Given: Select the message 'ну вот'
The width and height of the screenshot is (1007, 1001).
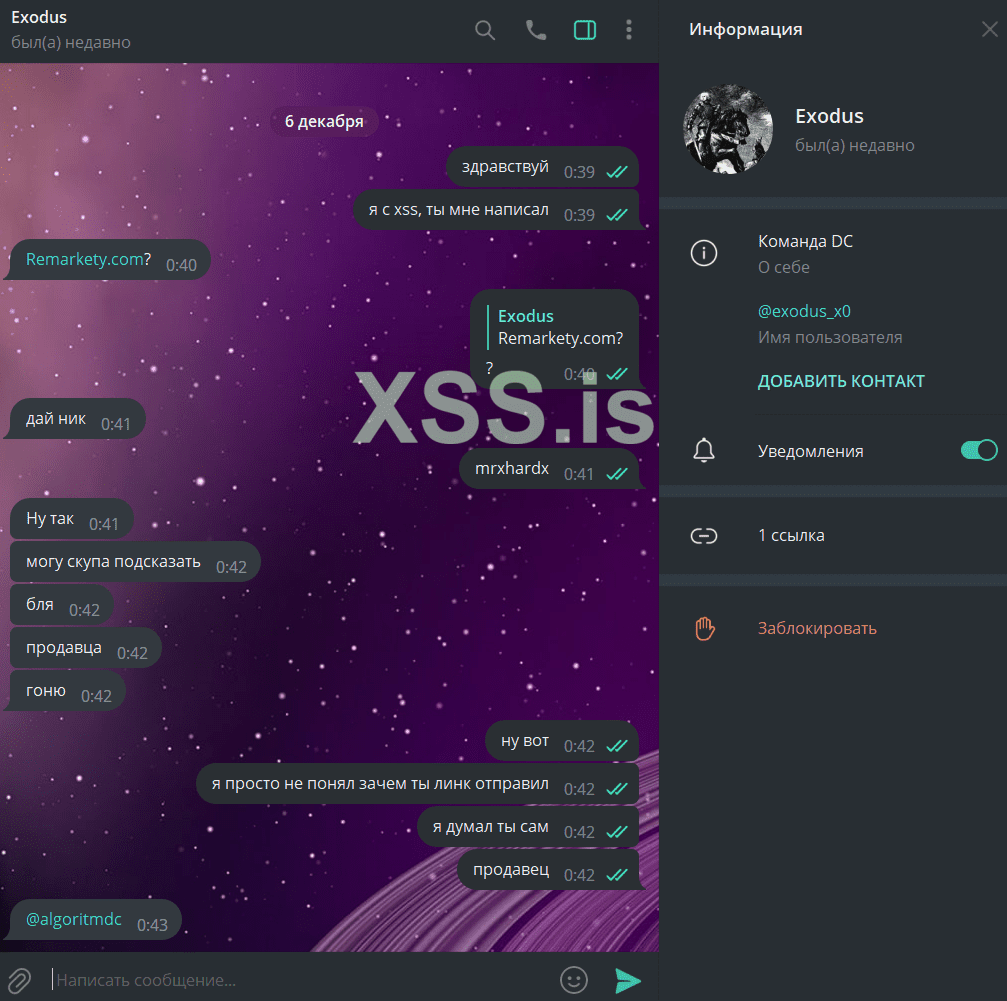Looking at the screenshot, I should click(x=562, y=741).
